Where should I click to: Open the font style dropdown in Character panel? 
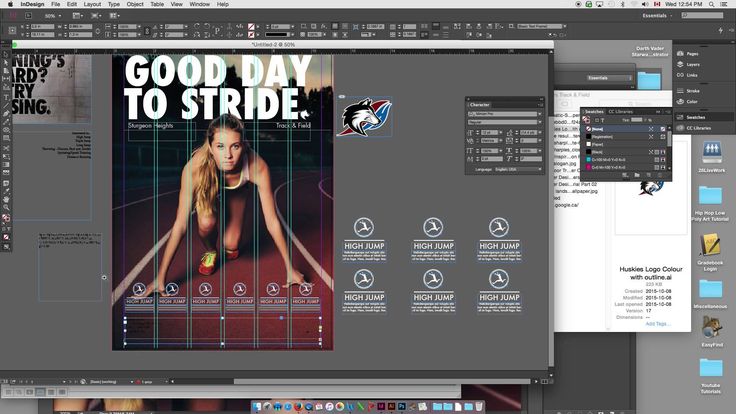pyautogui.click(x=540, y=122)
